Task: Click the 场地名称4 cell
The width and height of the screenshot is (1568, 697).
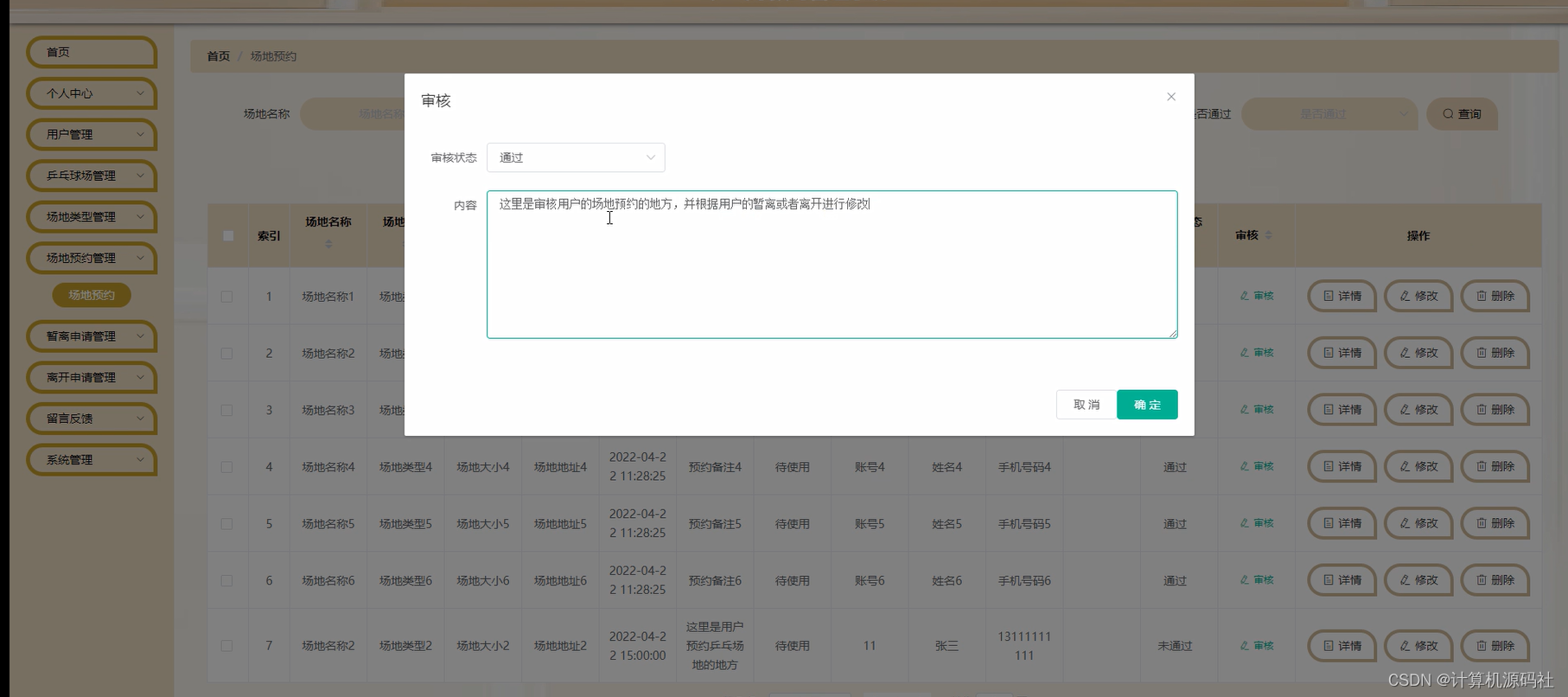Action: tap(328, 467)
